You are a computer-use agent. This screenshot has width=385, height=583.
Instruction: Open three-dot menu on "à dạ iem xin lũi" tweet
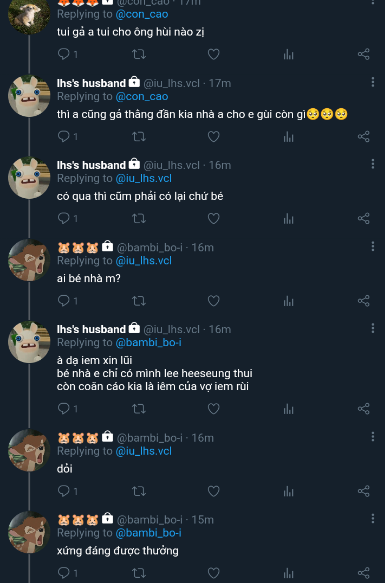tap(373, 328)
